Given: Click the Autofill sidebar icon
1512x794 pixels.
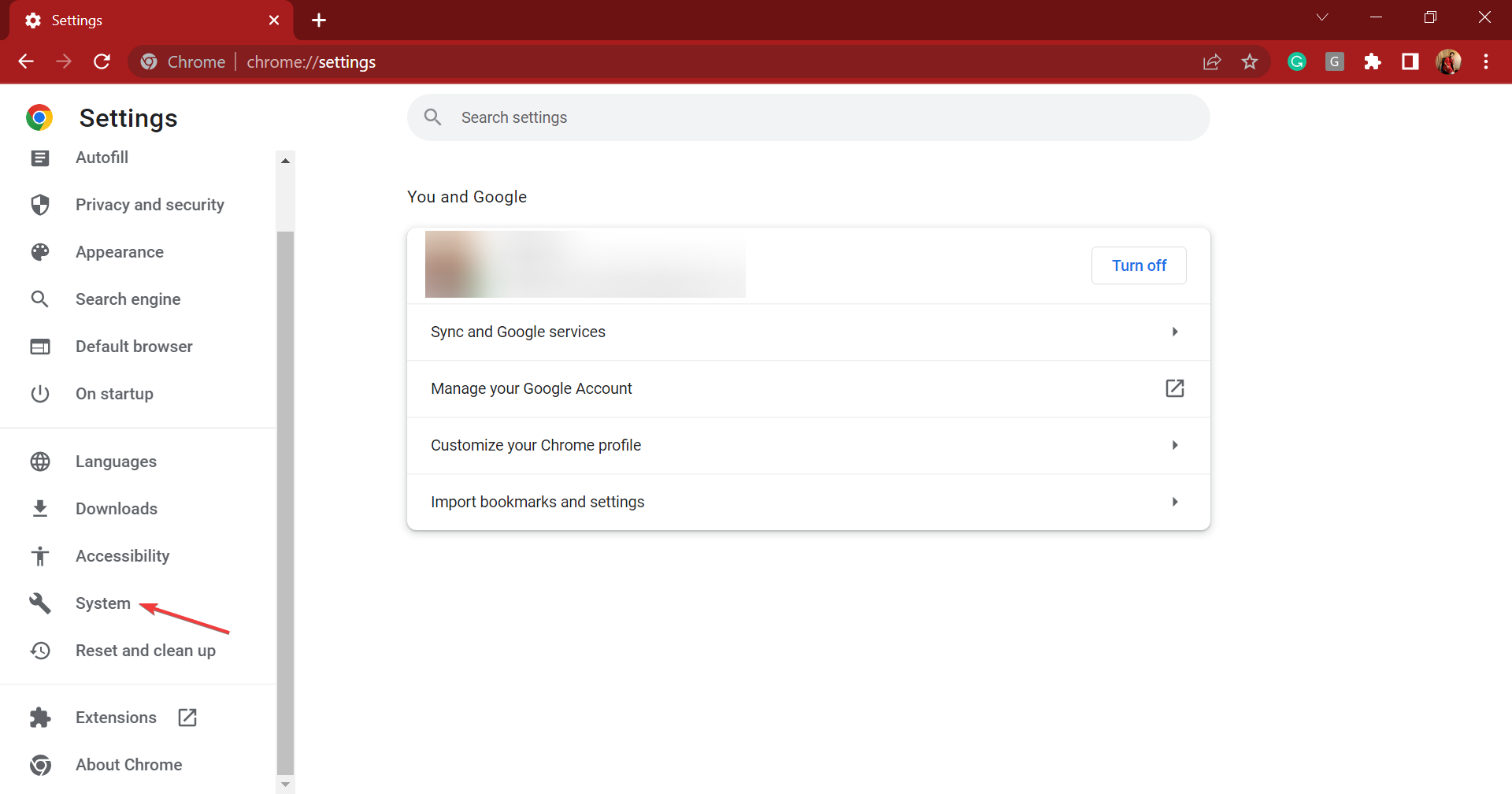Looking at the screenshot, I should [40, 158].
